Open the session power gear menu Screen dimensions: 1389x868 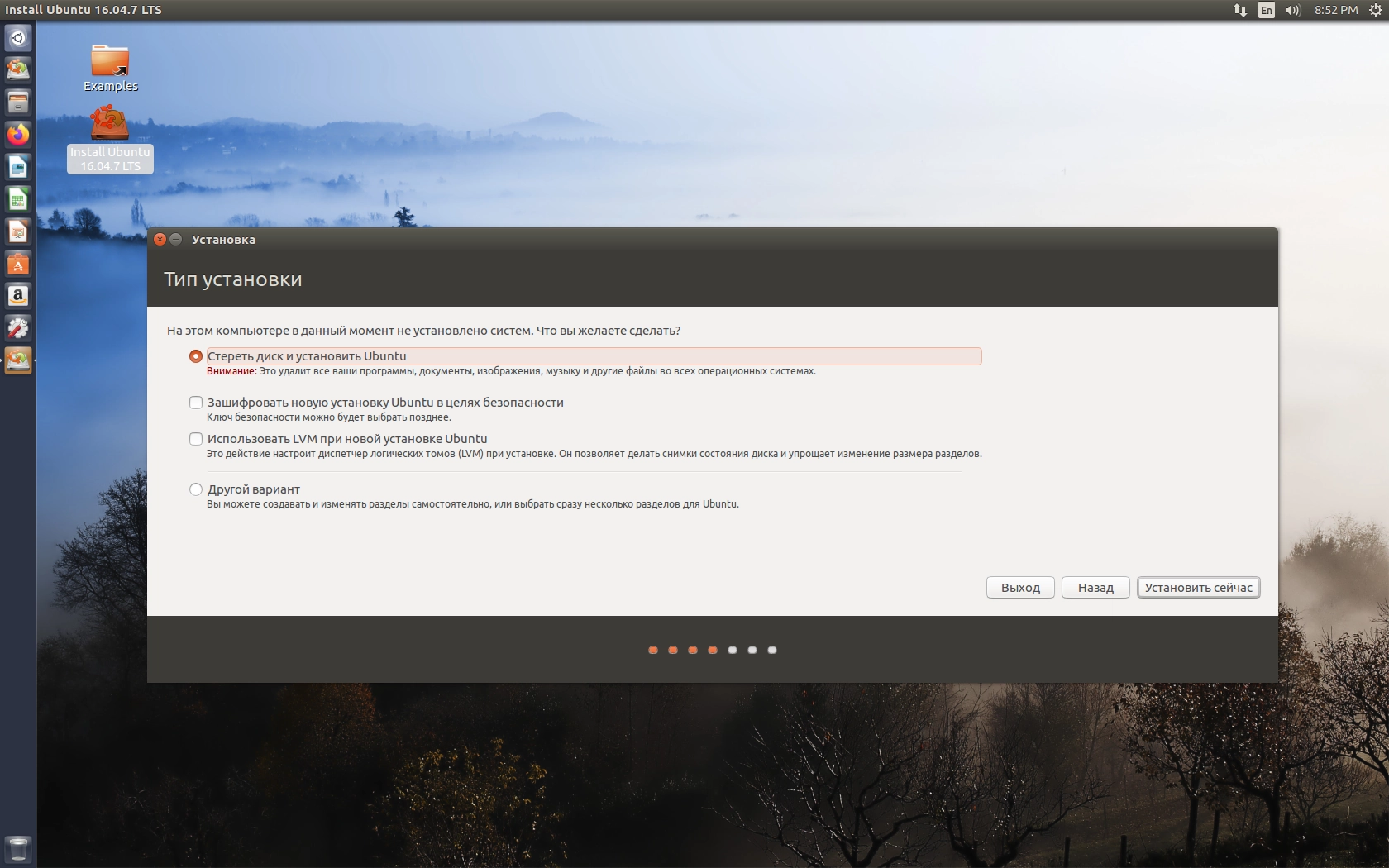(x=1375, y=10)
